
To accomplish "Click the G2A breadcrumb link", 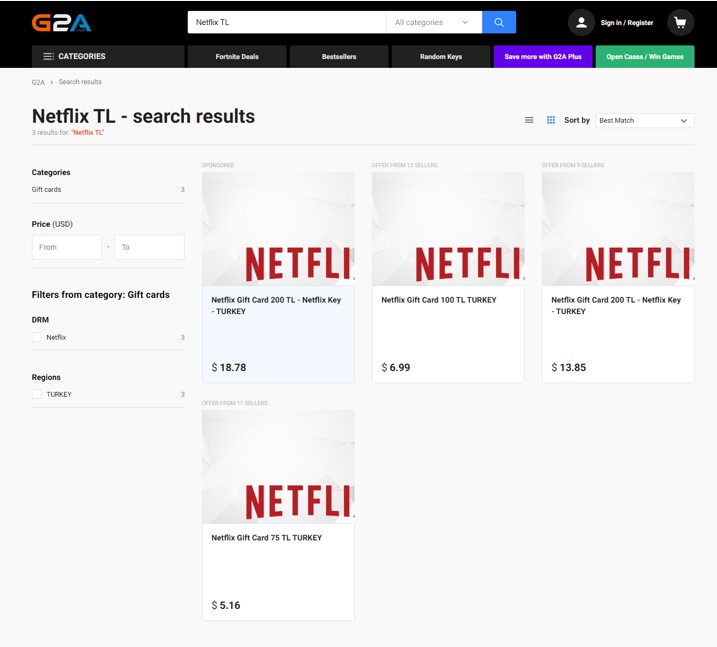I will pos(38,82).
